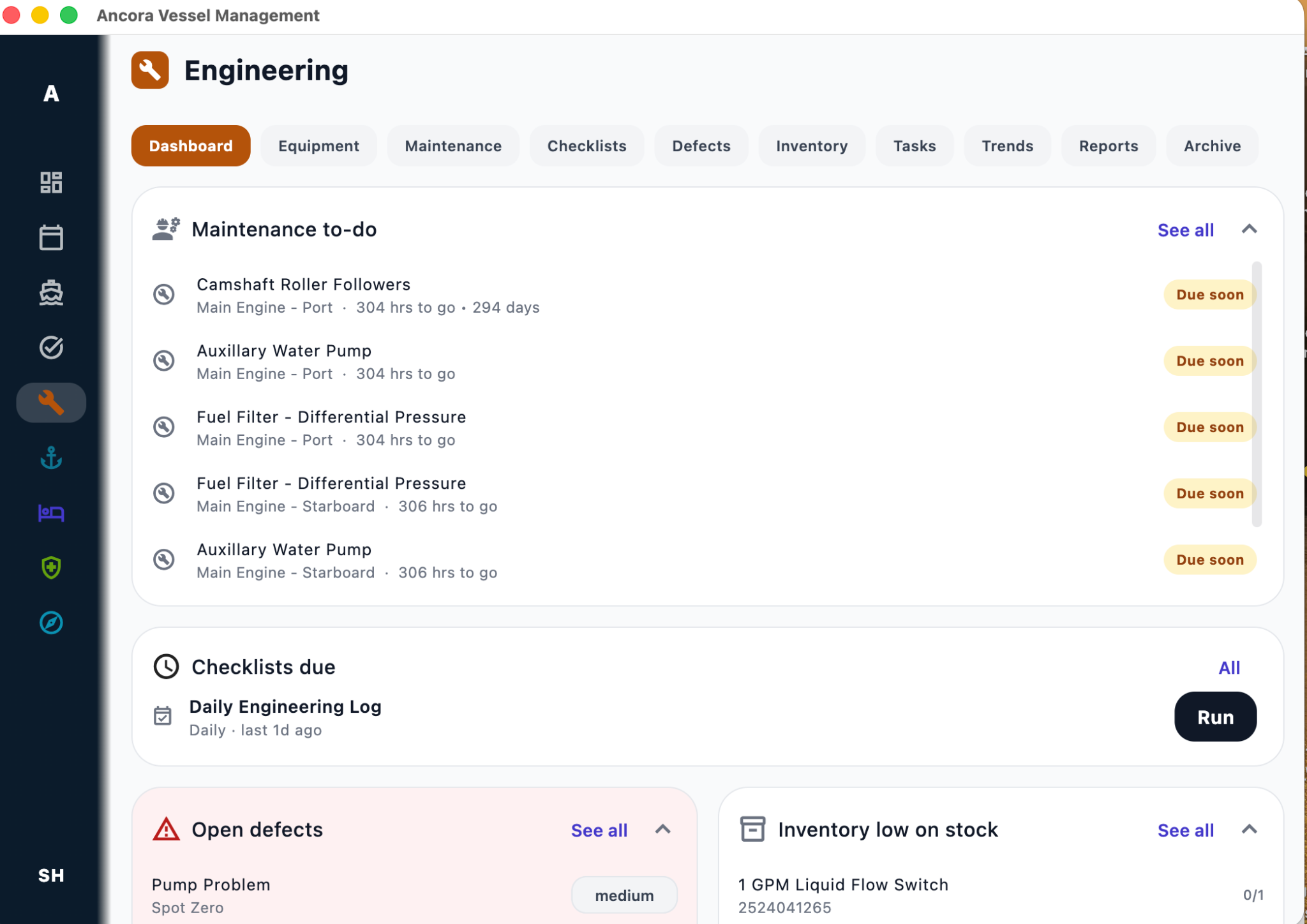Open the Trends tab
This screenshot has width=1307, height=924.
click(x=1008, y=146)
